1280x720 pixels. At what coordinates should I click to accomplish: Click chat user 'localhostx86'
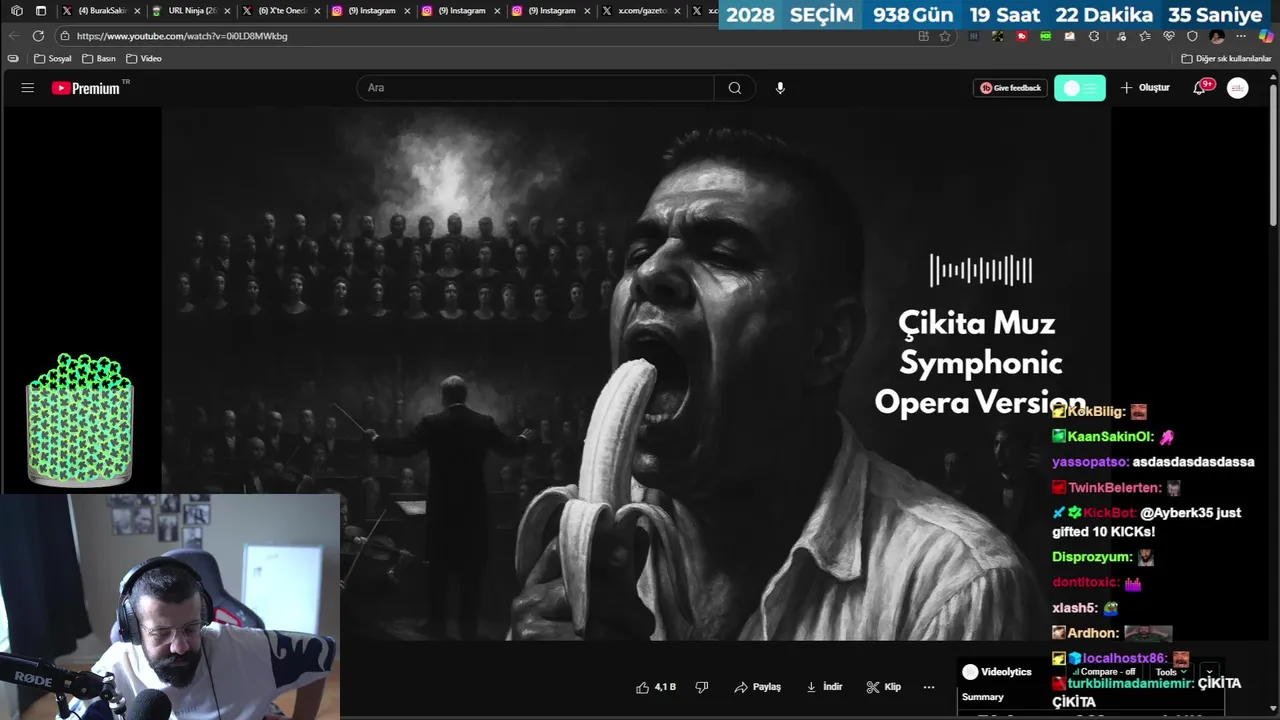click(x=1125, y=658)
